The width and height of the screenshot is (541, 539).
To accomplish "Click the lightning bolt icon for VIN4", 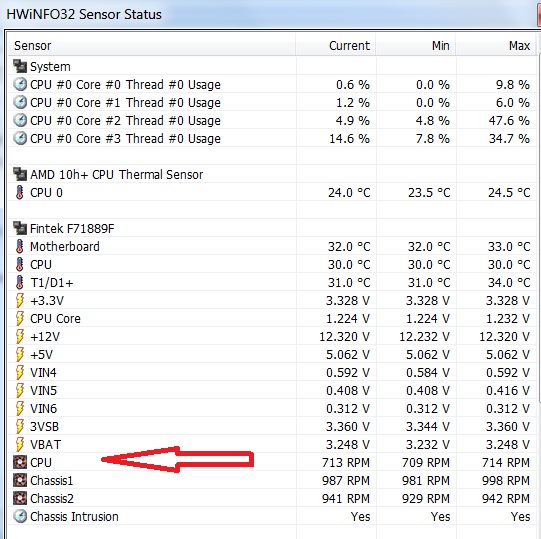I will point(20,372).
